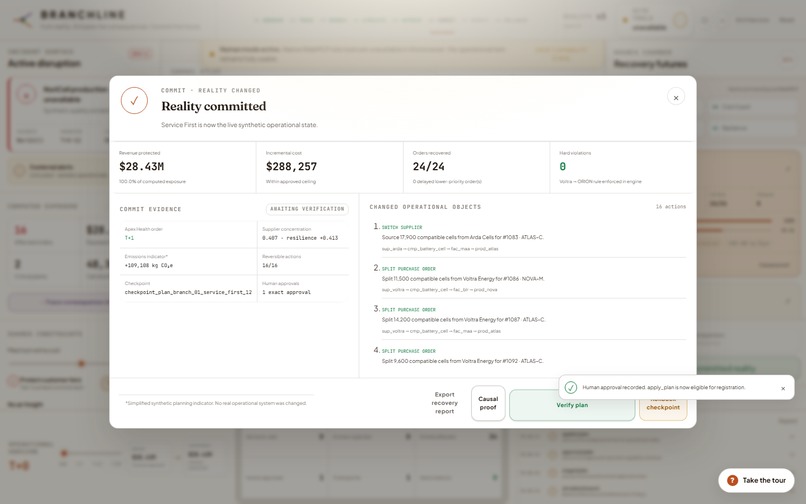
Task: Click the supplier concentration 0.487 value
Action: coord(300,238)
